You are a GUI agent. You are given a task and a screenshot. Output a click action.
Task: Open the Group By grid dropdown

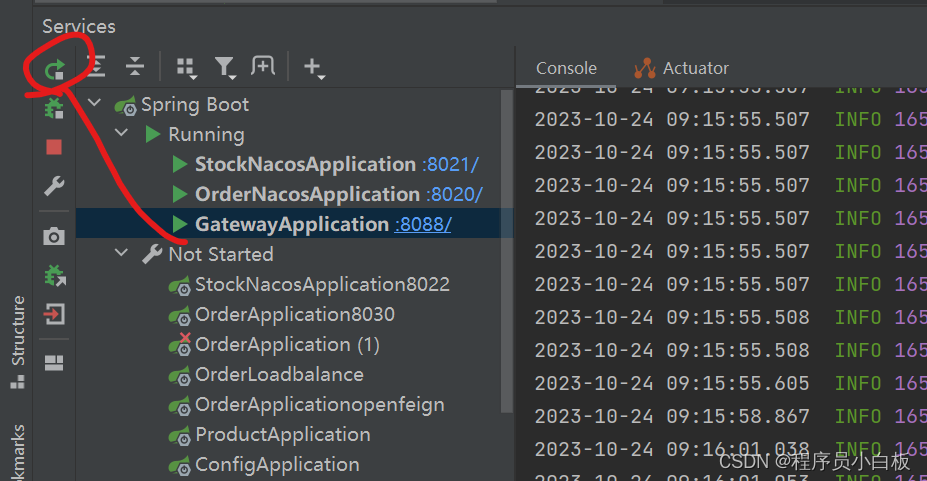tap(187, 68)
